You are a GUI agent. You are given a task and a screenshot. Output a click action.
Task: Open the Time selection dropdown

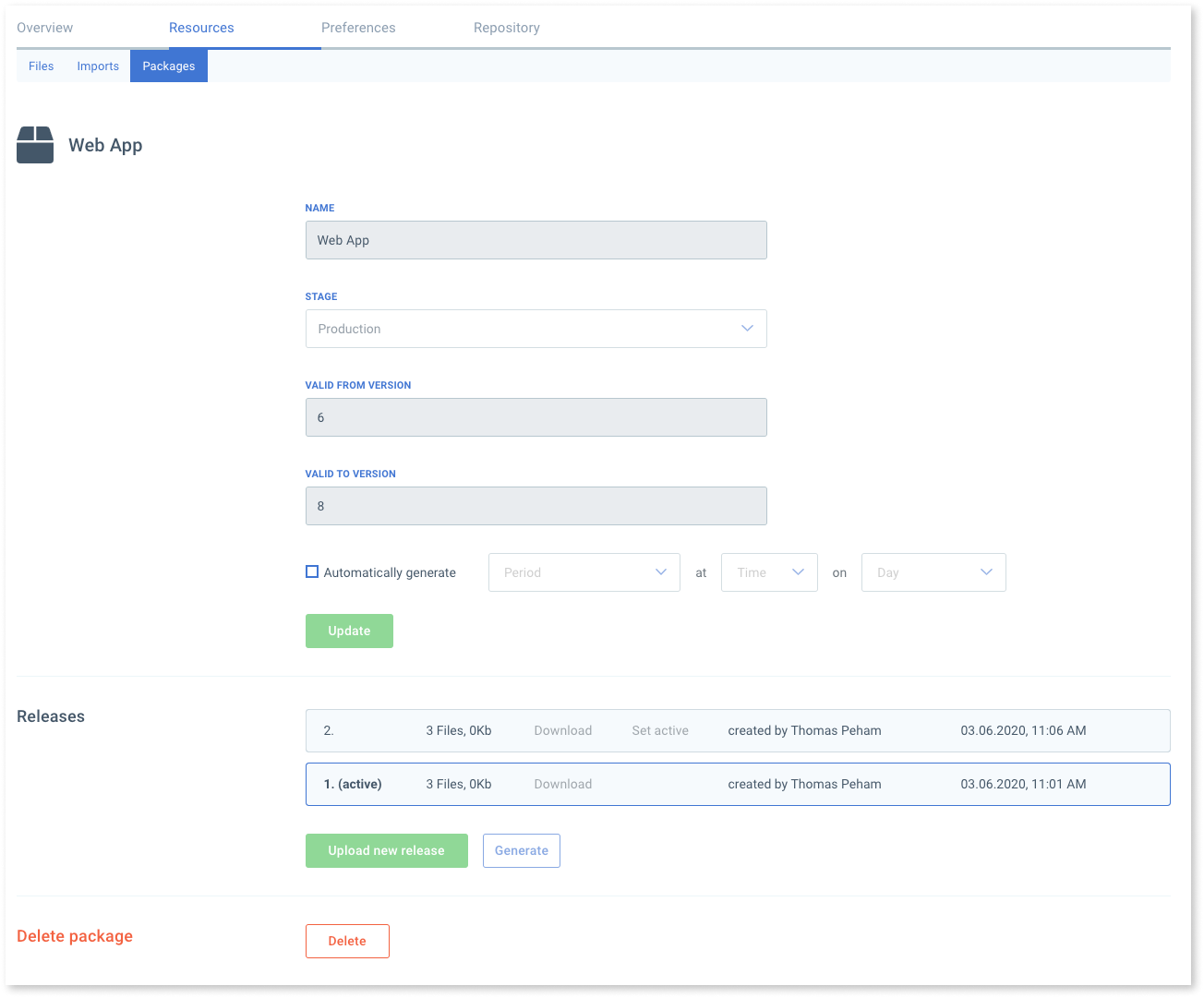click(x=769, y=572)
